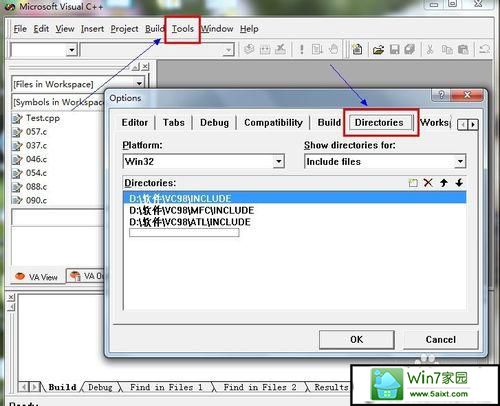Move directory up arrow icon
This screenshot has width=500, height=406.
(444, 183)
